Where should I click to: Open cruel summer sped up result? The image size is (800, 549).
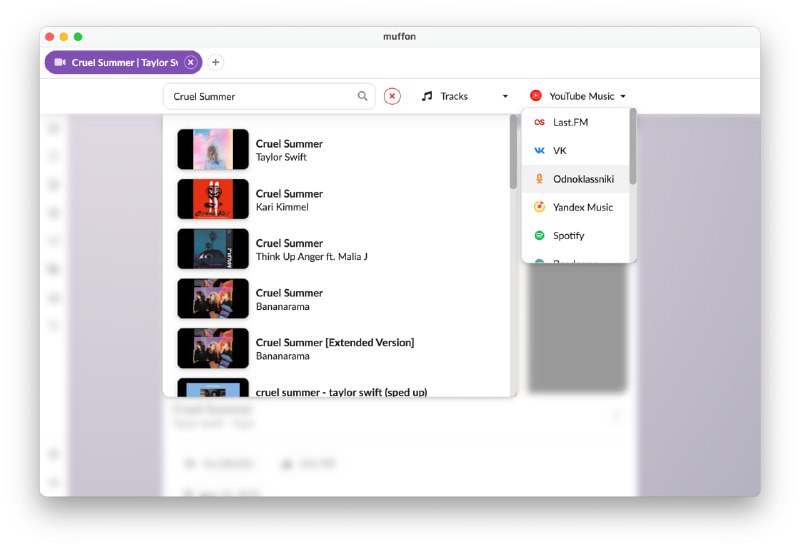tap(337, 387)
